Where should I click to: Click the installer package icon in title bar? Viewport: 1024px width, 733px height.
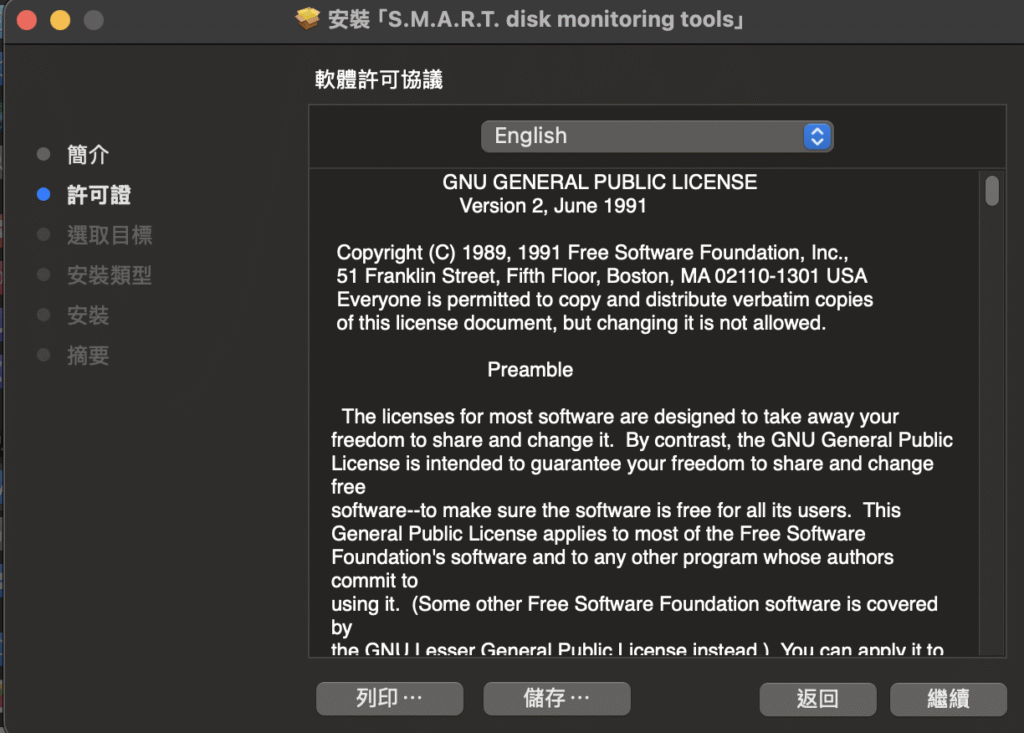point(308,20)
